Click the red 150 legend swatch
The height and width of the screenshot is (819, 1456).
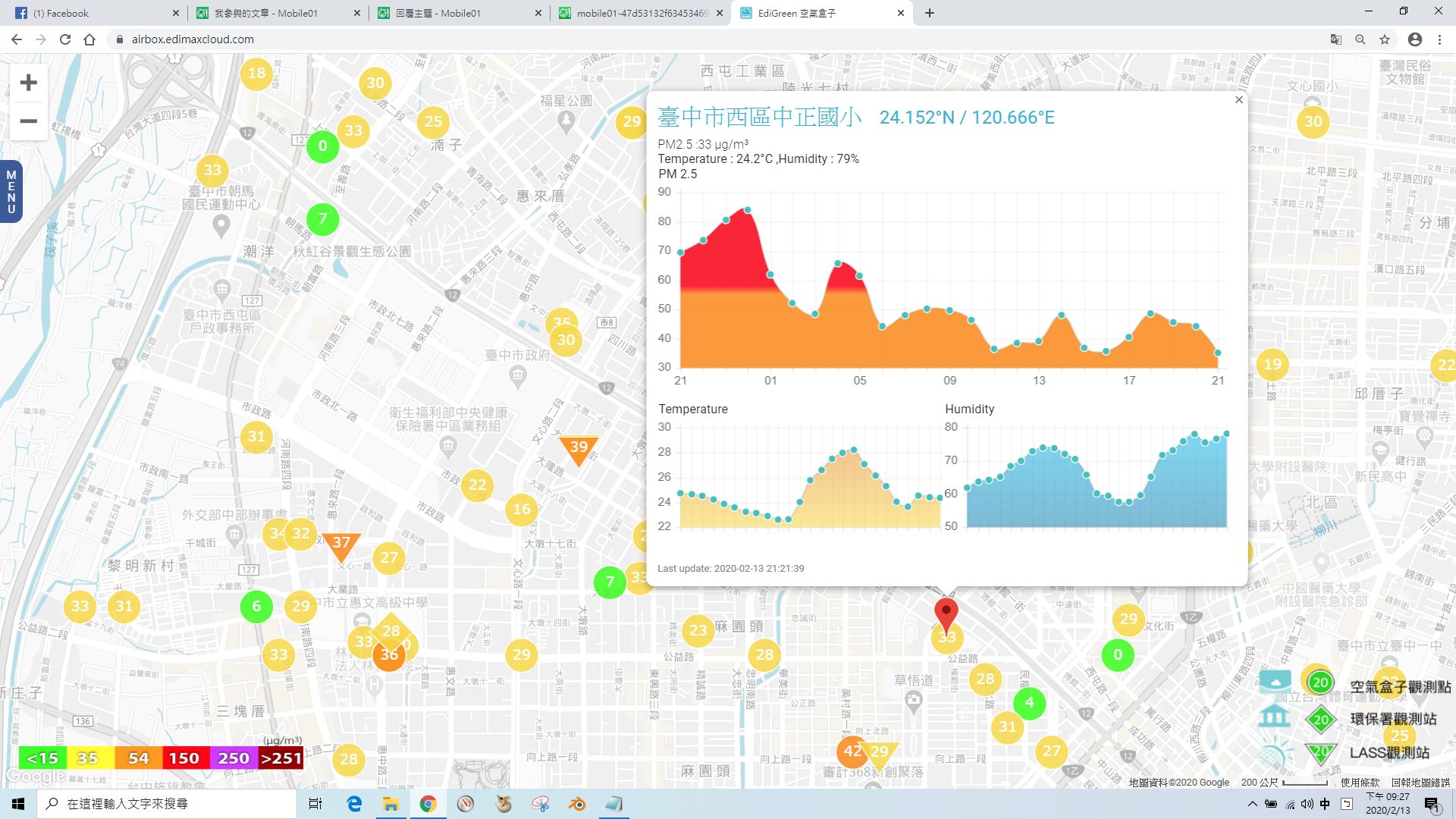point(184,758)
